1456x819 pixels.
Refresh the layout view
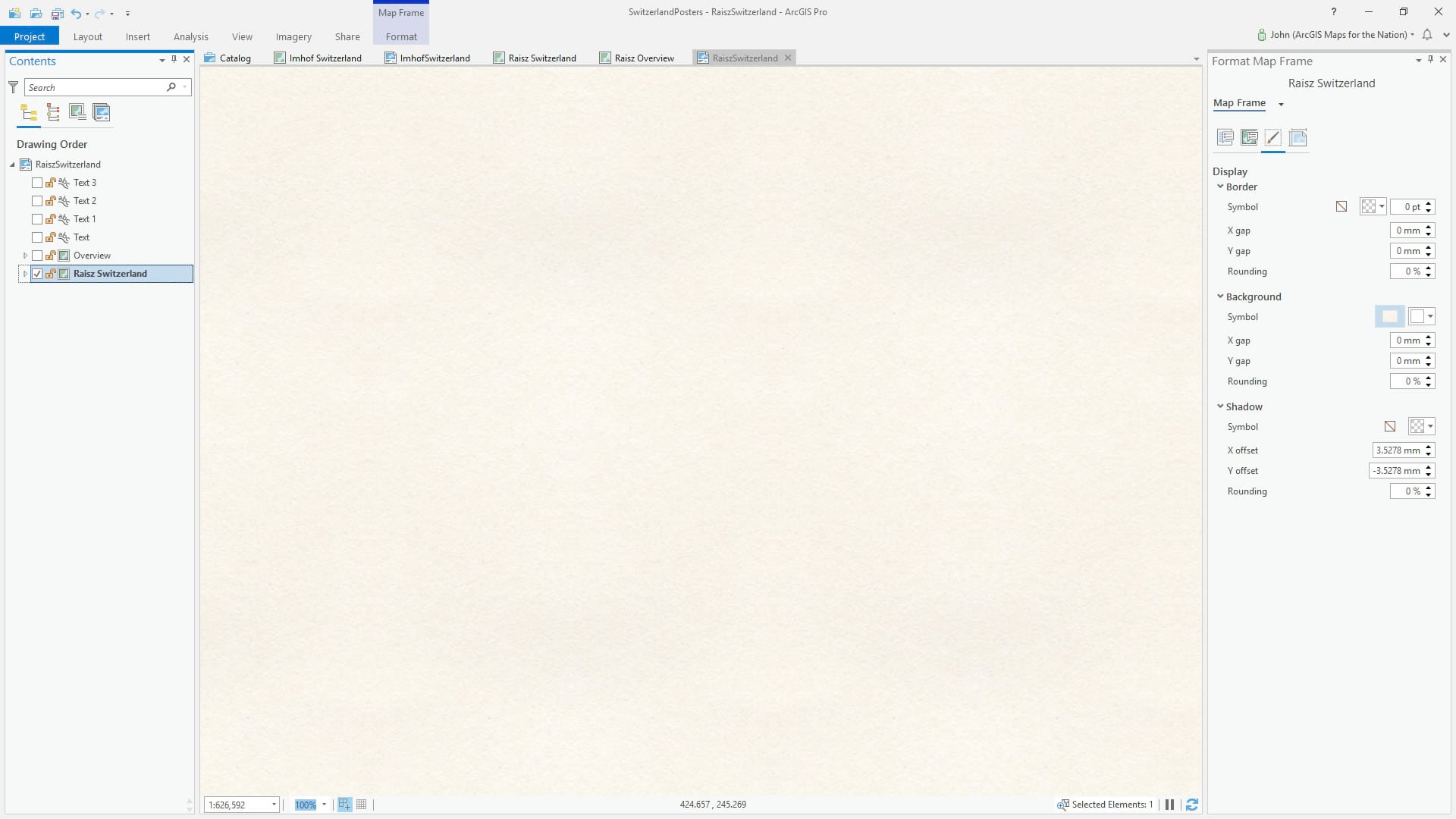click(1192, 805)
